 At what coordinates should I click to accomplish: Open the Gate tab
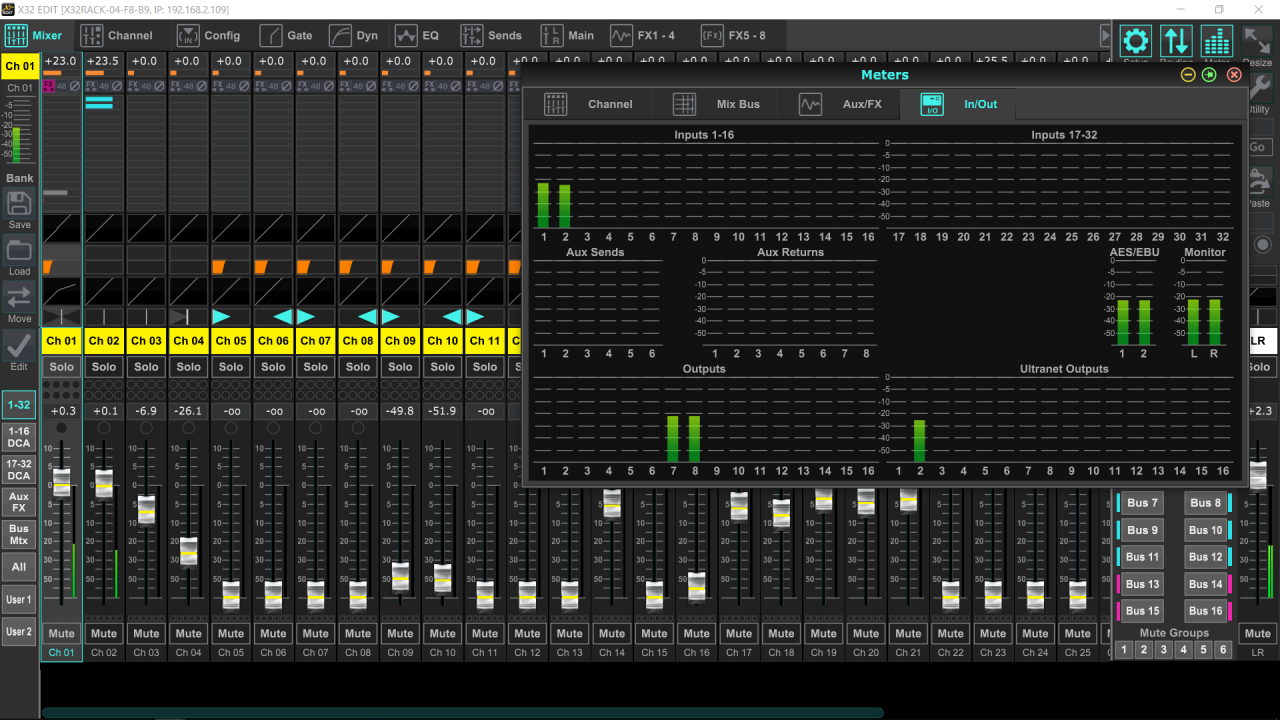tap(286, 35)
